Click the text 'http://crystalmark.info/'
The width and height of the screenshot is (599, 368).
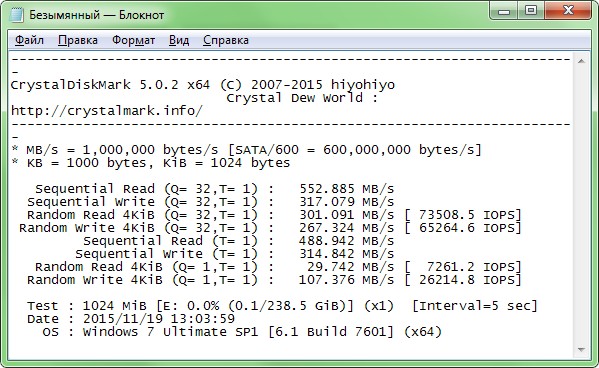(x=107, y=111)
